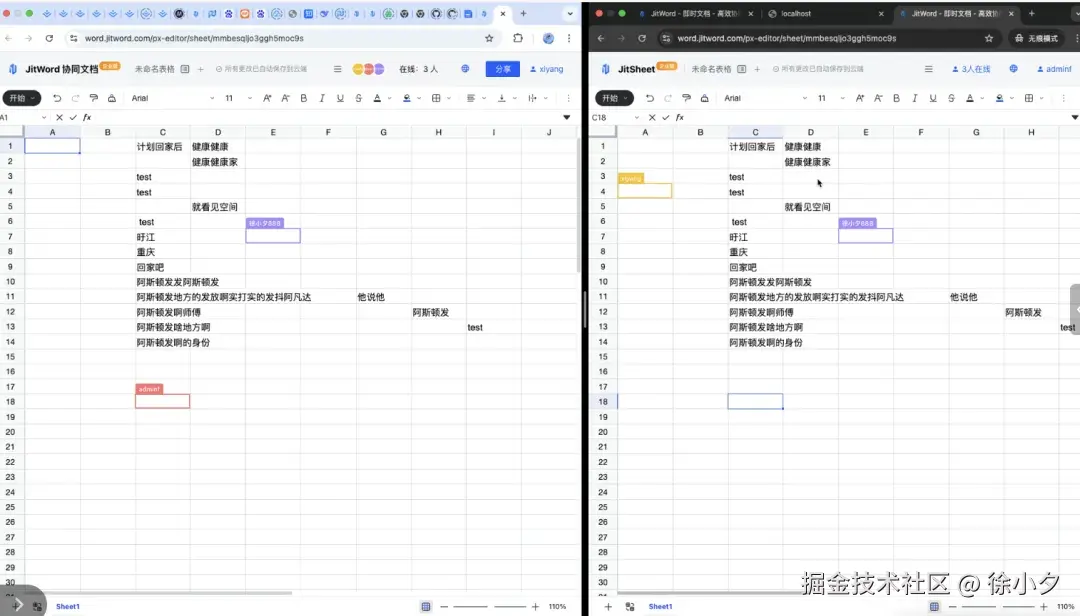Click the format painter icon in JitWord
Viewport: 1080px width, 616px height.
[x=92, y=97]
